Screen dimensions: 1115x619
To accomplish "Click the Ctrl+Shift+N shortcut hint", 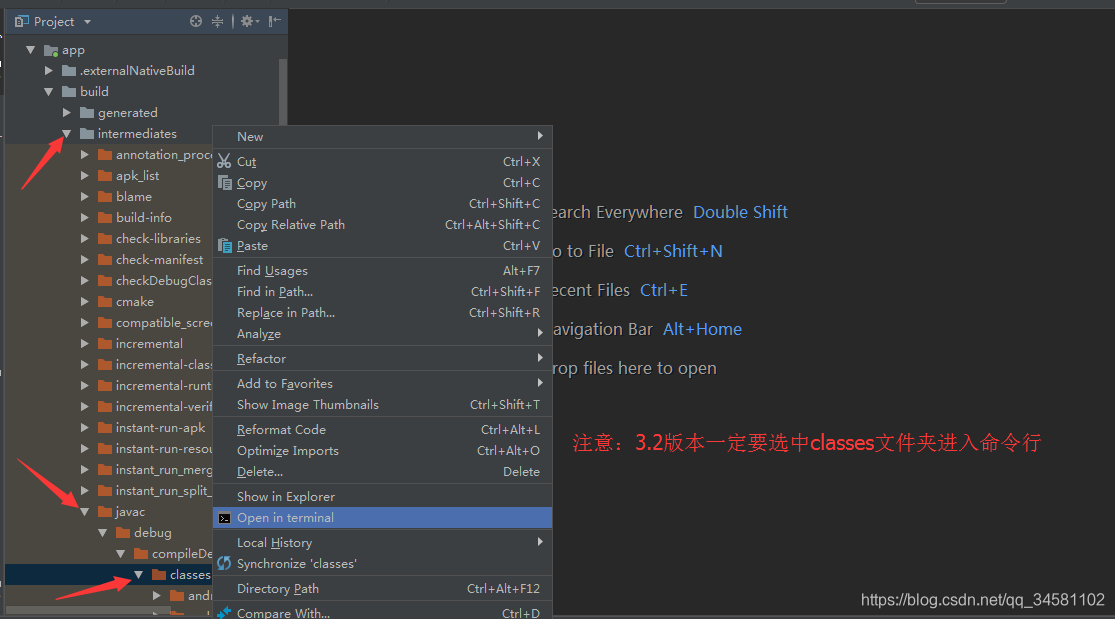I will click(673, 251).
